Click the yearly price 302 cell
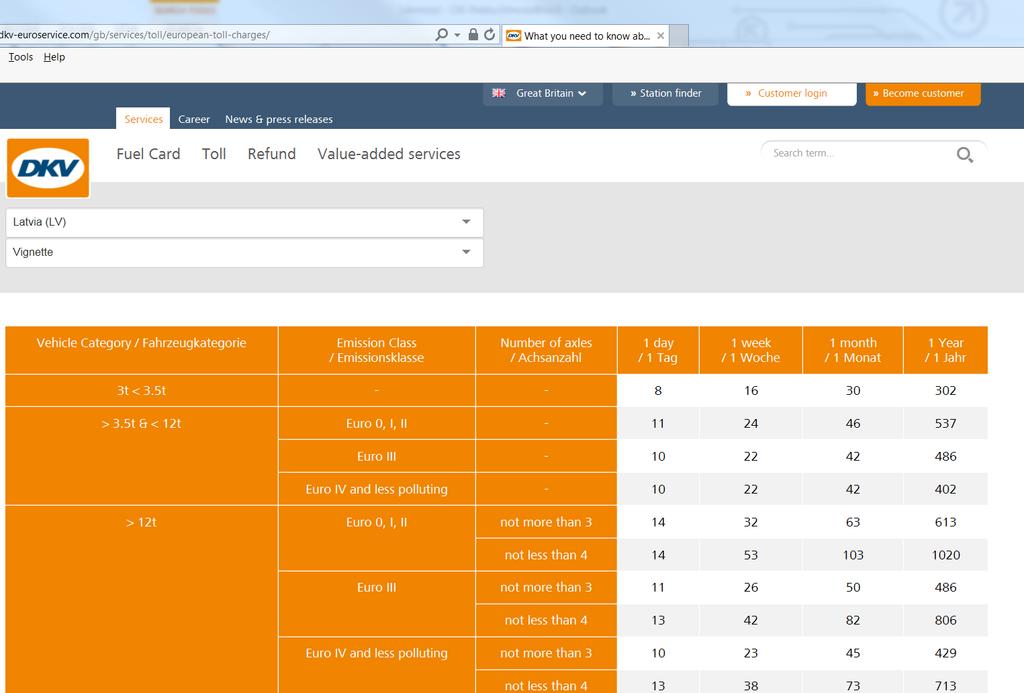Viewport: 1024px width, 693px height. pos(946,391)
